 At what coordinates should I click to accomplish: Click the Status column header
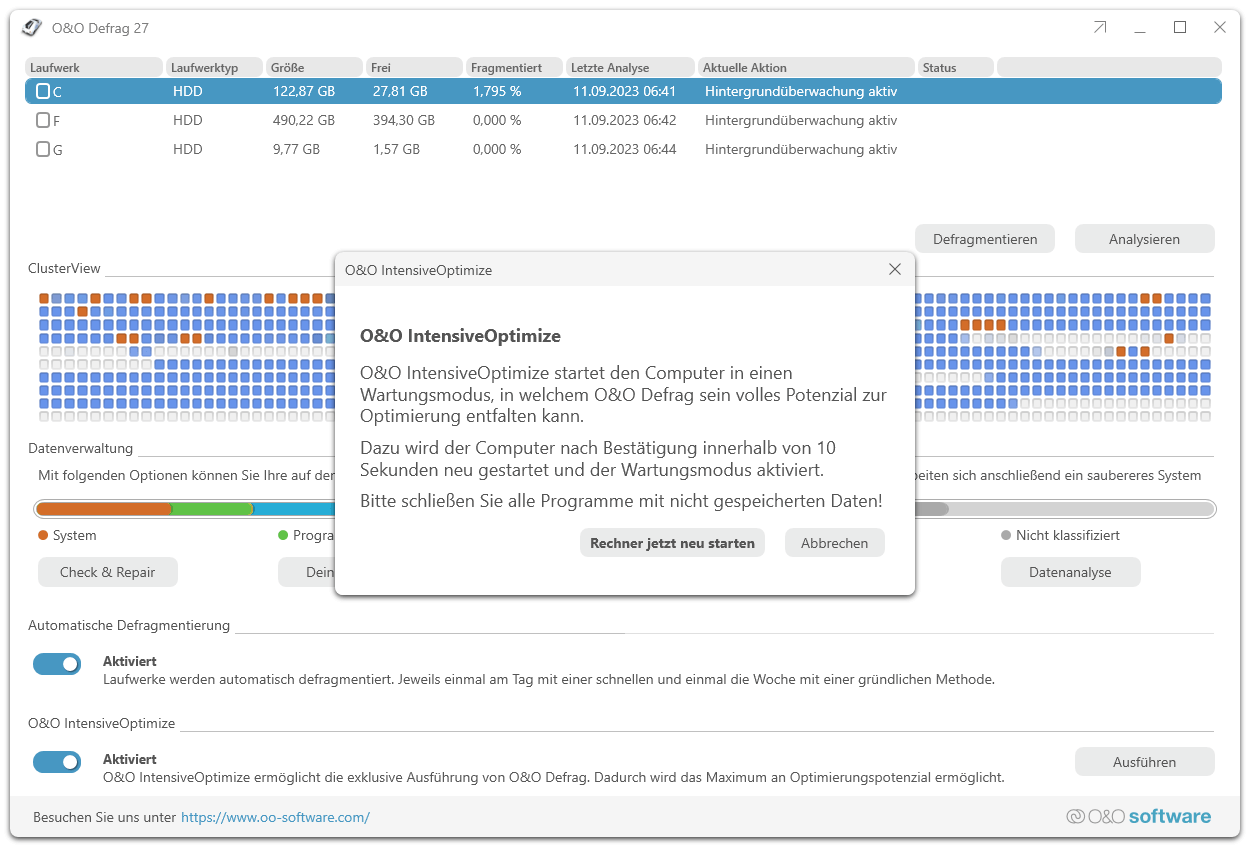point(955,67)
